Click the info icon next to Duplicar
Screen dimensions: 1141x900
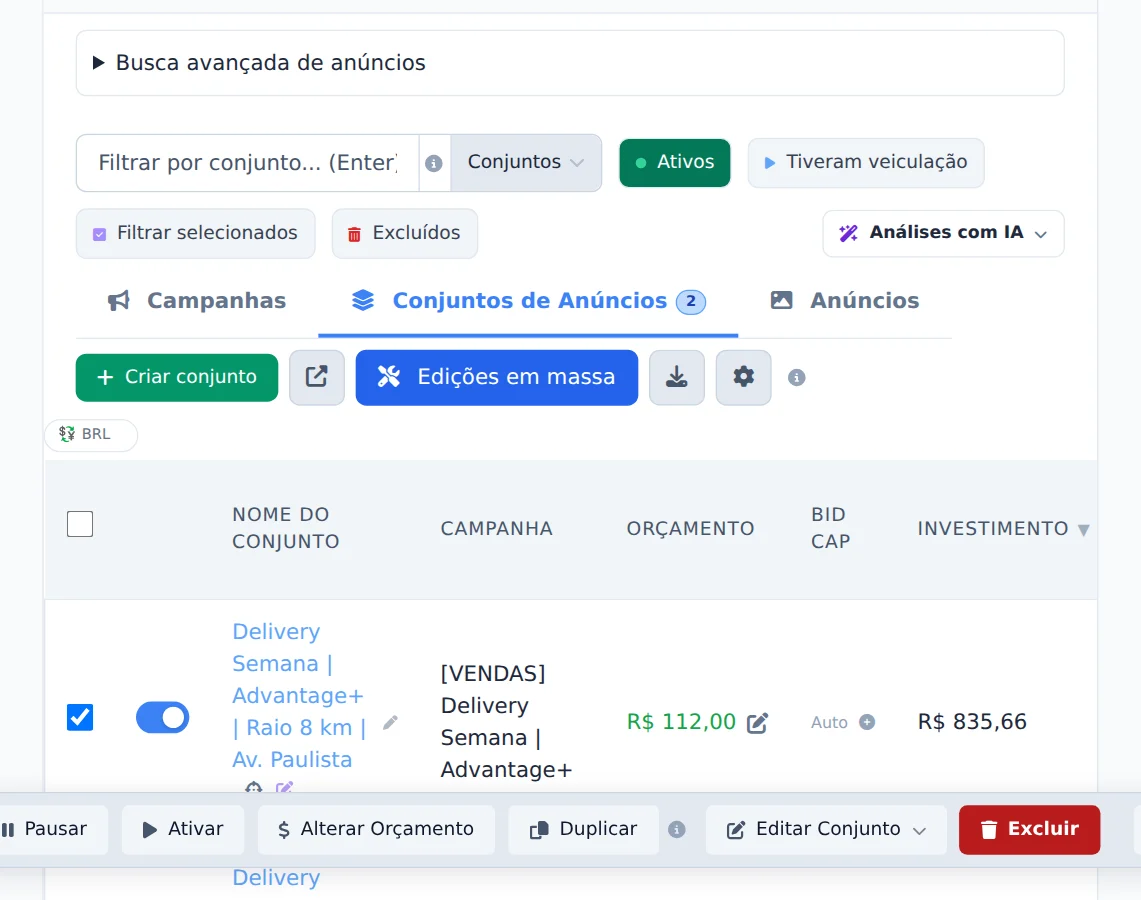click(x=677, y=829)
